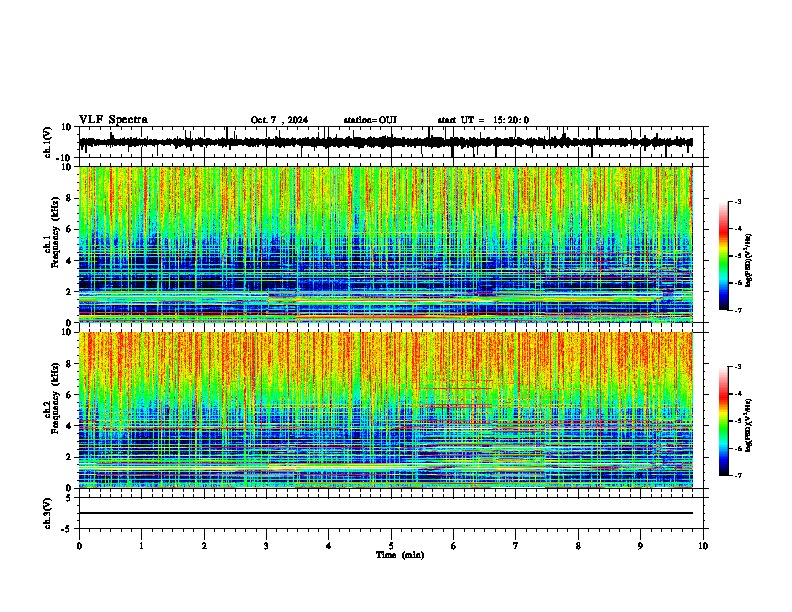
Task: Click the "3" tick label on time axis
Action: tap(266, 546)
